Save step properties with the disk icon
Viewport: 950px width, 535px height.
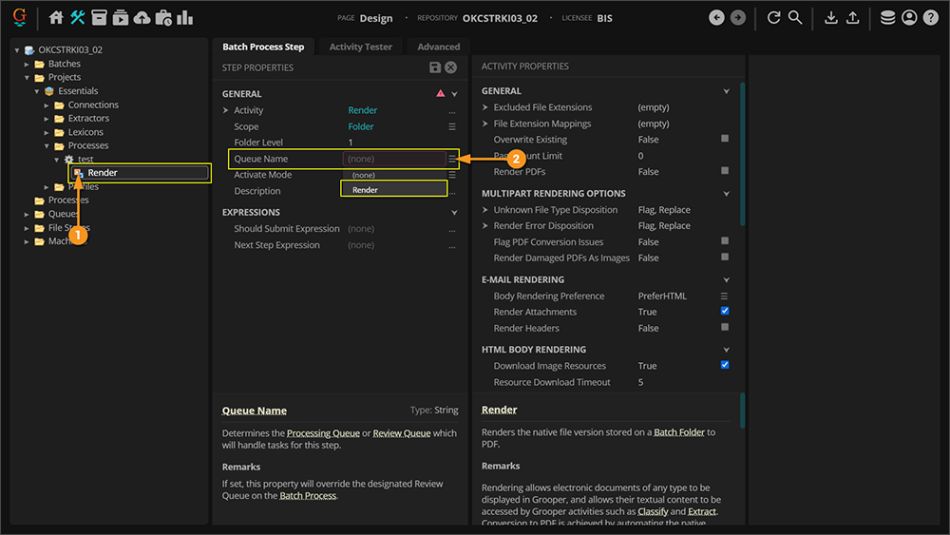(435, 67)
